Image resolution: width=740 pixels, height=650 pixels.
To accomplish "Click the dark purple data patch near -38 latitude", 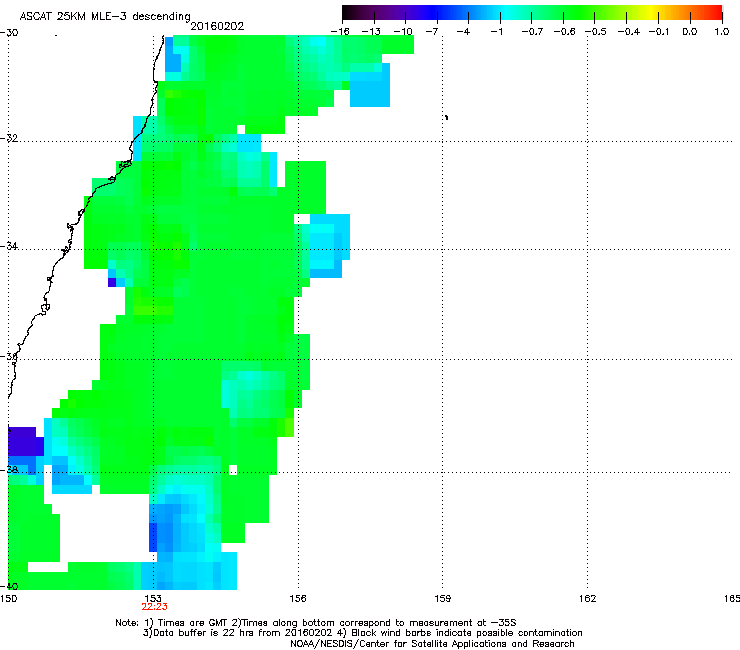I will pos(25,441).
